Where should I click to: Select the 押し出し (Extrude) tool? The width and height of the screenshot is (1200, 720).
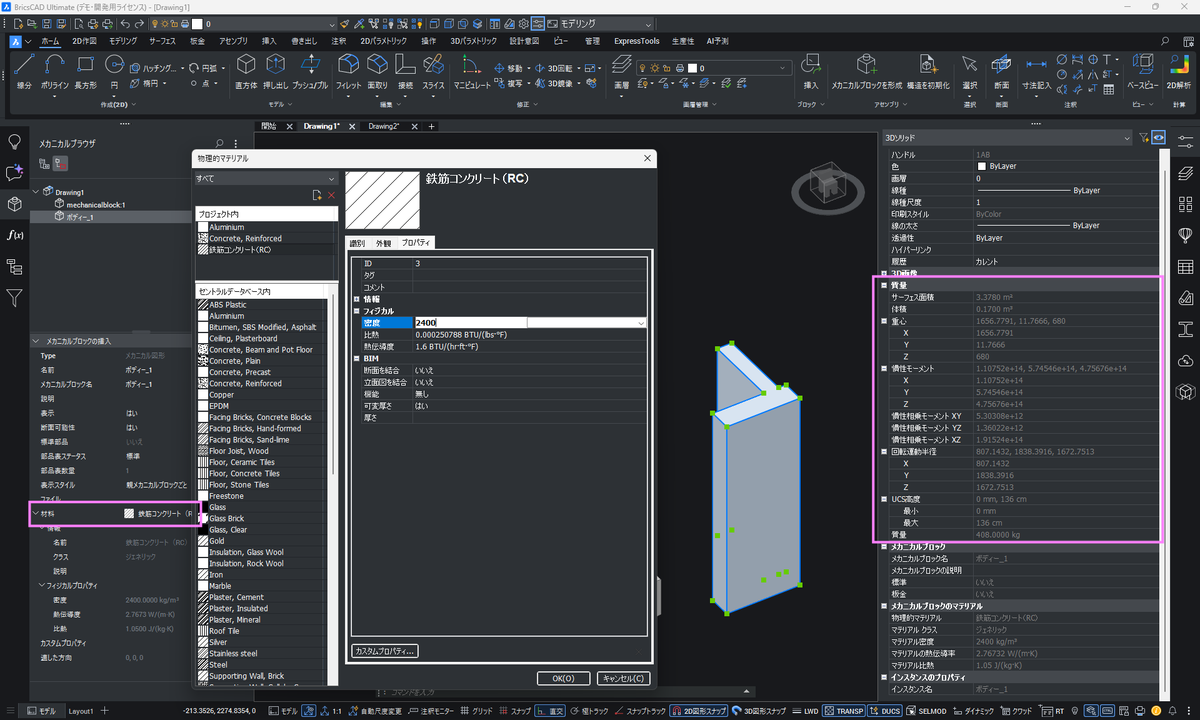275,72
